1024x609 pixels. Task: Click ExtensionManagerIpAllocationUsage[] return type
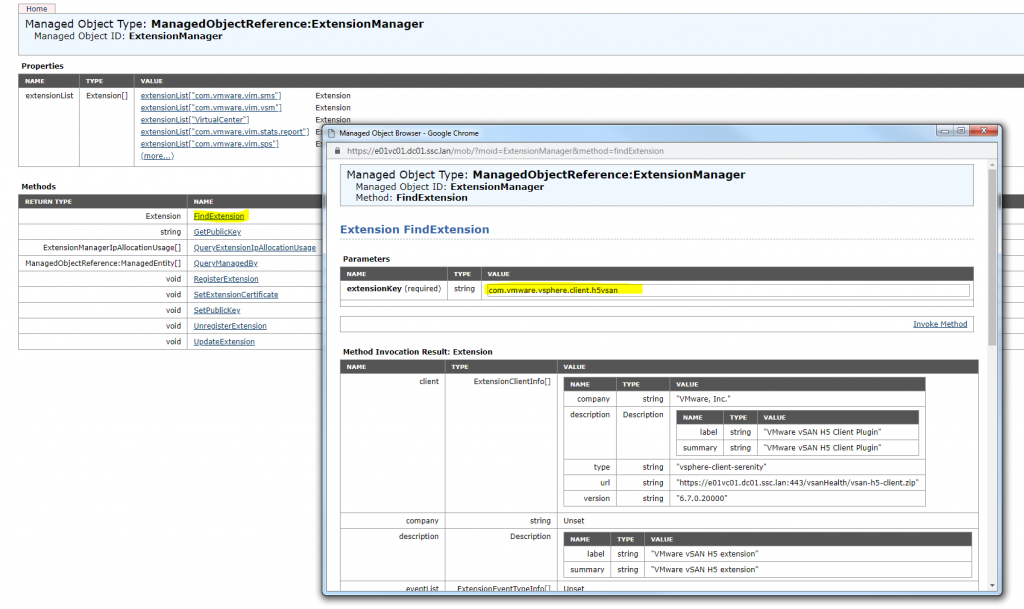[112, 247]
